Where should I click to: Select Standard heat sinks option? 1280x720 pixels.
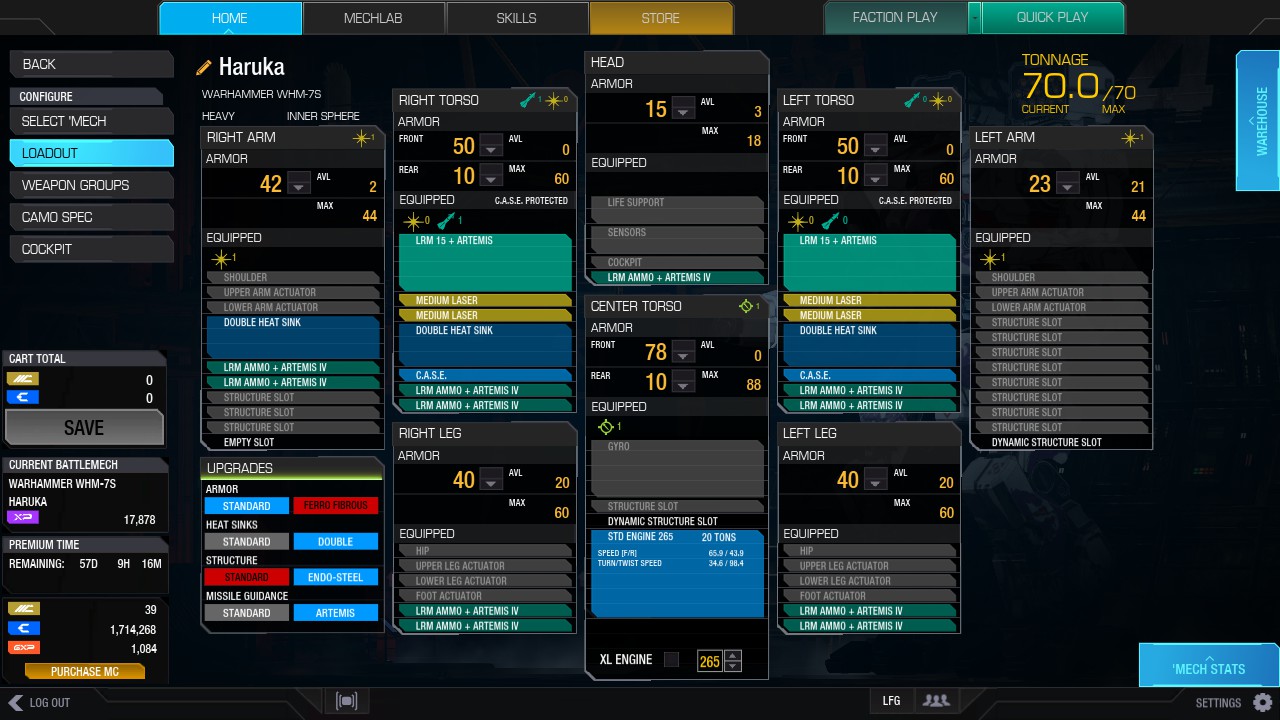coord(246,542)
